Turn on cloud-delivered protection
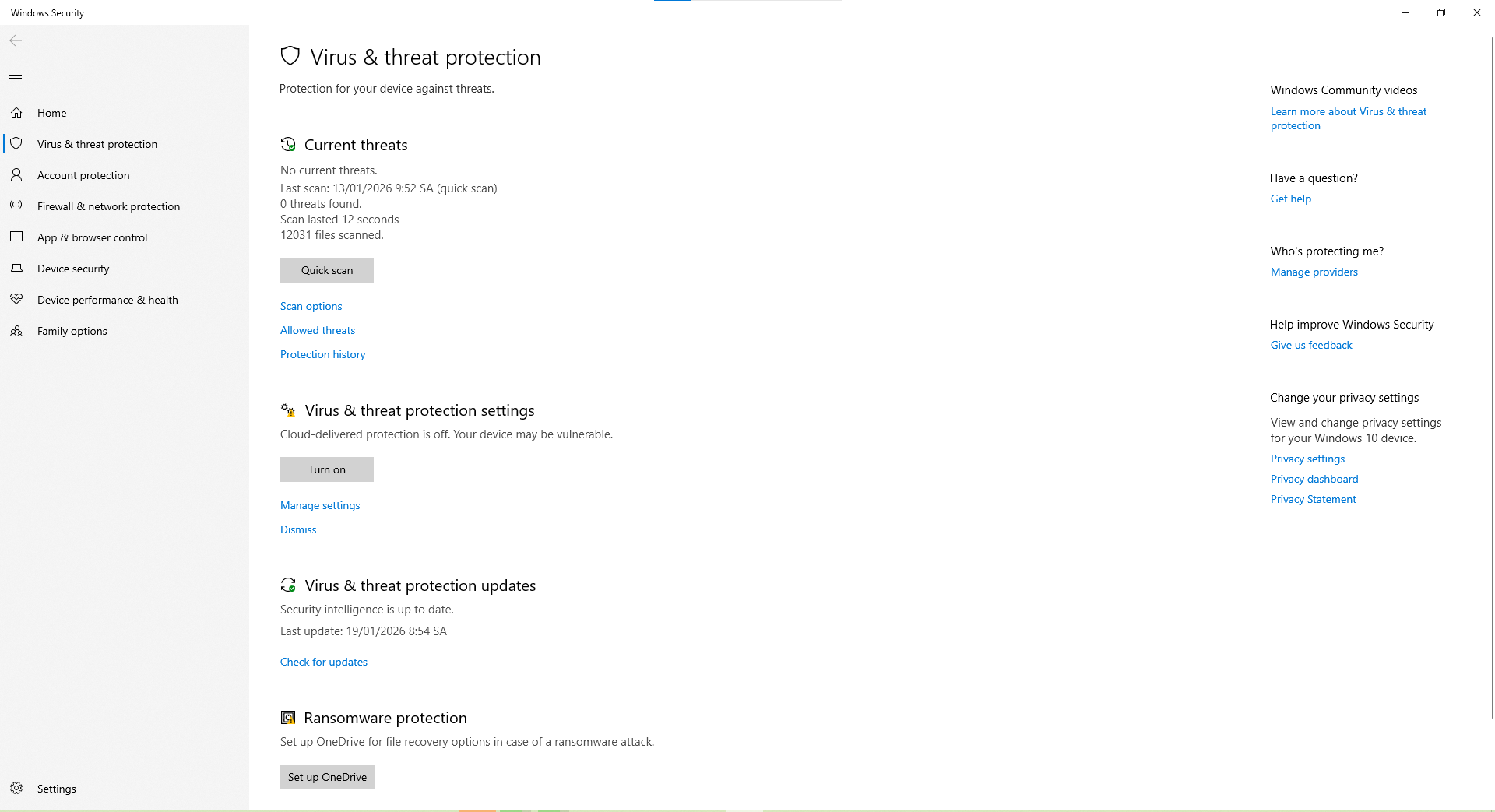1495x812 pixels. point(327,469)
